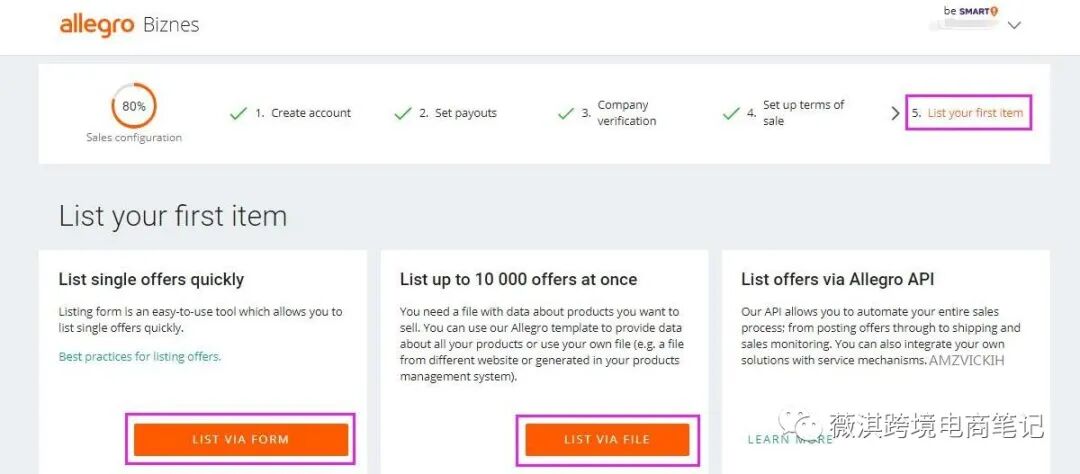Image resolution: width=1080 pixels, height=474 pixels.
Task: Click the Allegro Biznes logo
Action: point(129,25)
